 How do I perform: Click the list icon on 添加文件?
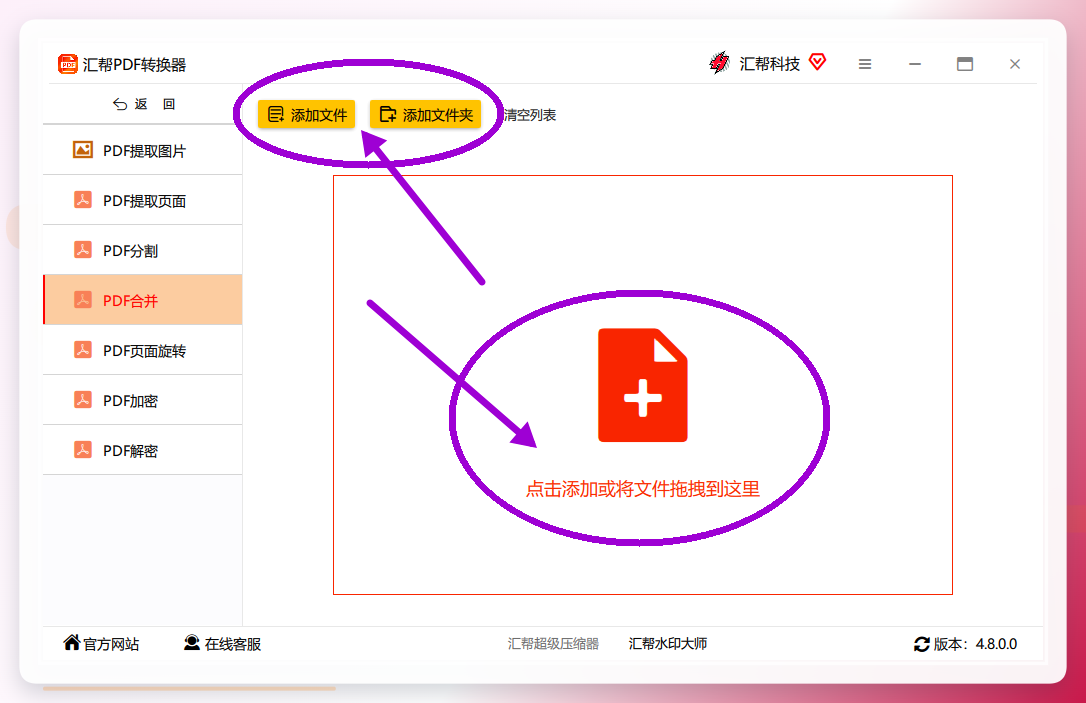coord(276,114)
